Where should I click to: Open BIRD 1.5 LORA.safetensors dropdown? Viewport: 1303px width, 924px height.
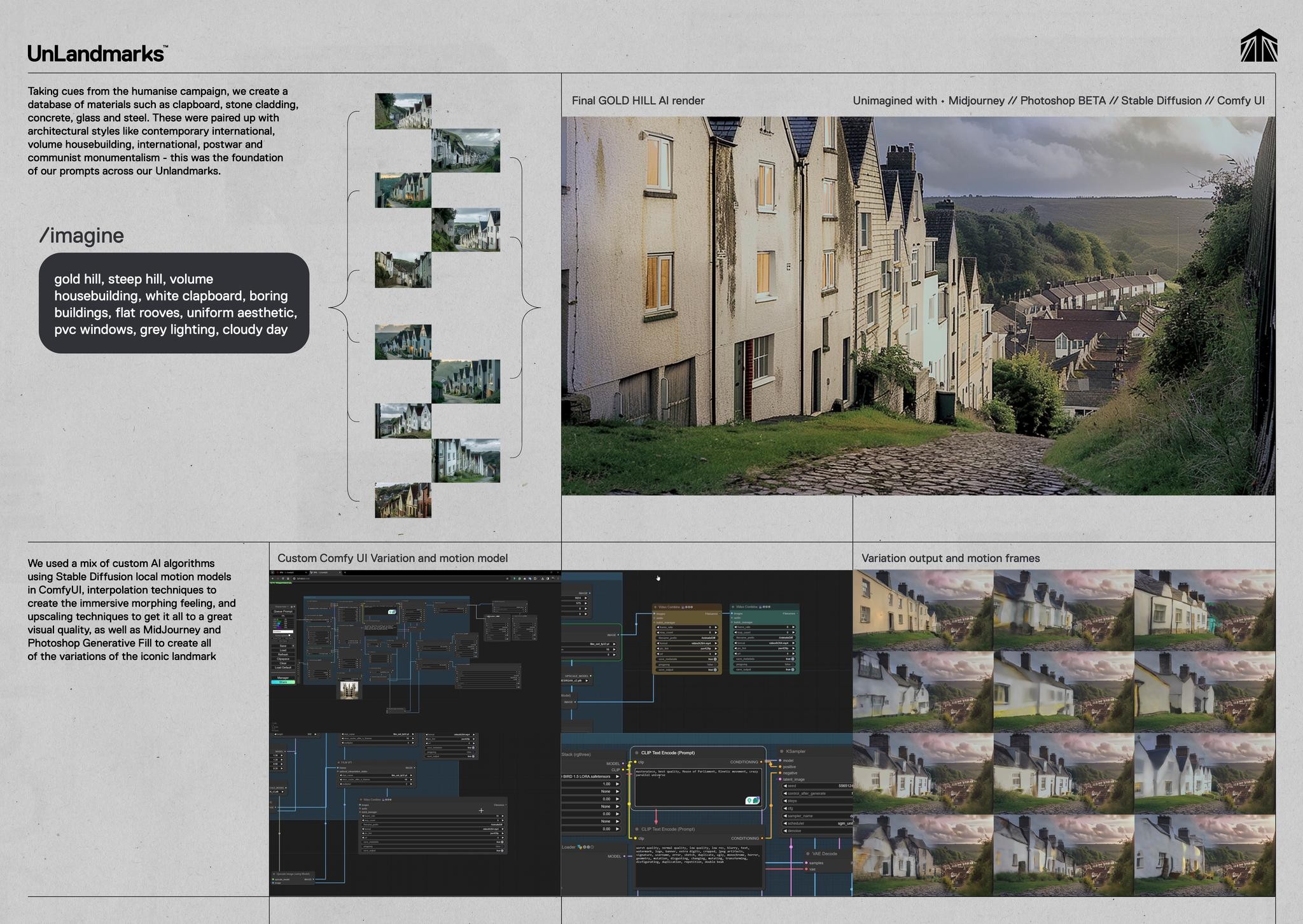pos(590,776)
